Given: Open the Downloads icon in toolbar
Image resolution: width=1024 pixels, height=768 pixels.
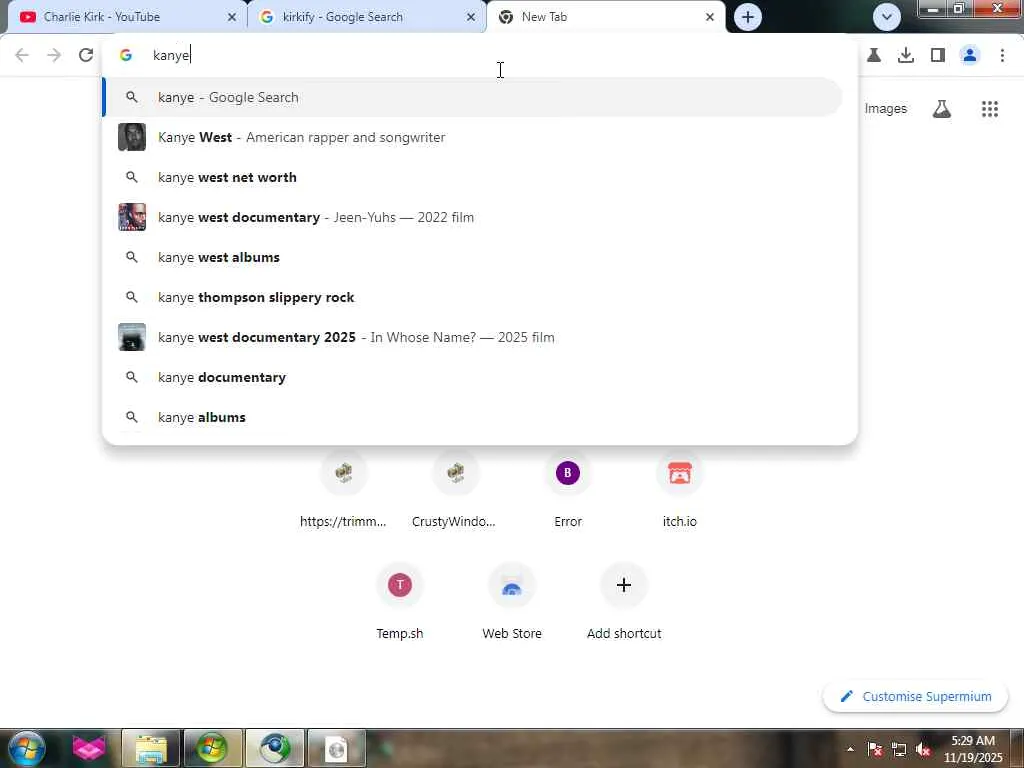Looking at the screenshot, I should pyautogui.click(x=906, y=55).
